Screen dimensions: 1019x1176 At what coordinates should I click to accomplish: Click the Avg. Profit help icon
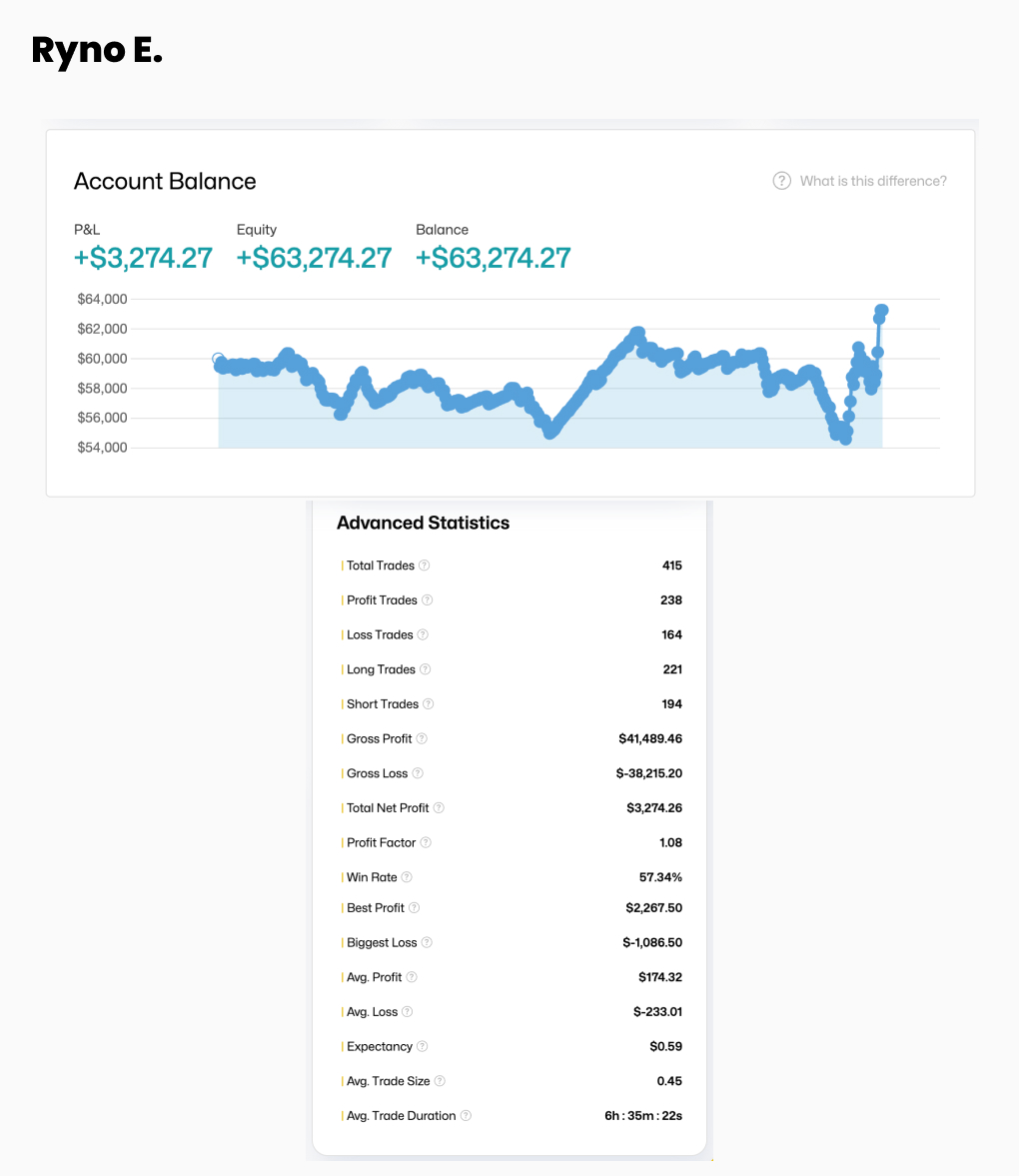point(412,977)
